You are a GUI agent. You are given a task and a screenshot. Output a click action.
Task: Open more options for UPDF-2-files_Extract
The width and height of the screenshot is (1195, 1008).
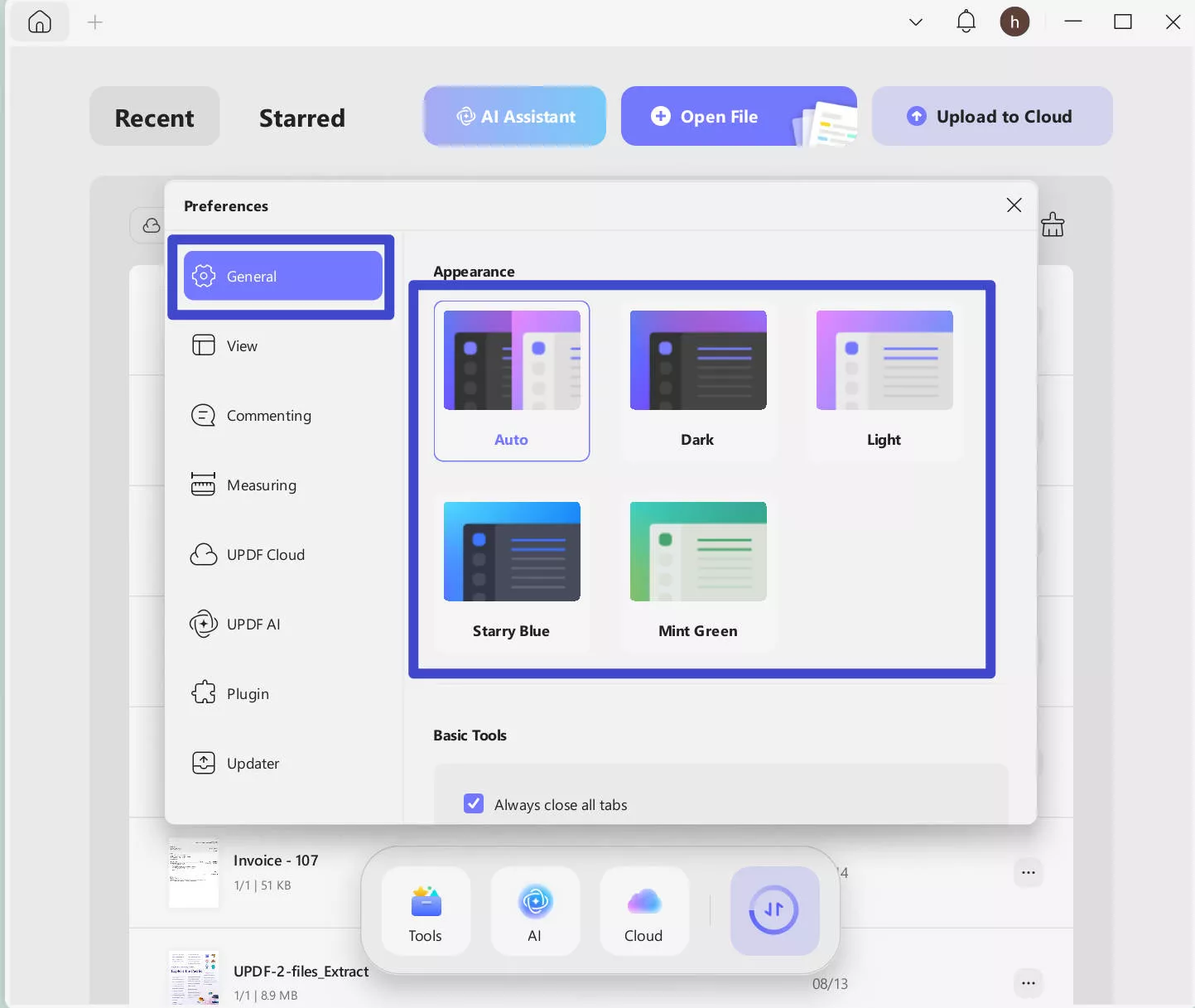pyautogui.click(x=1029, y=983)
